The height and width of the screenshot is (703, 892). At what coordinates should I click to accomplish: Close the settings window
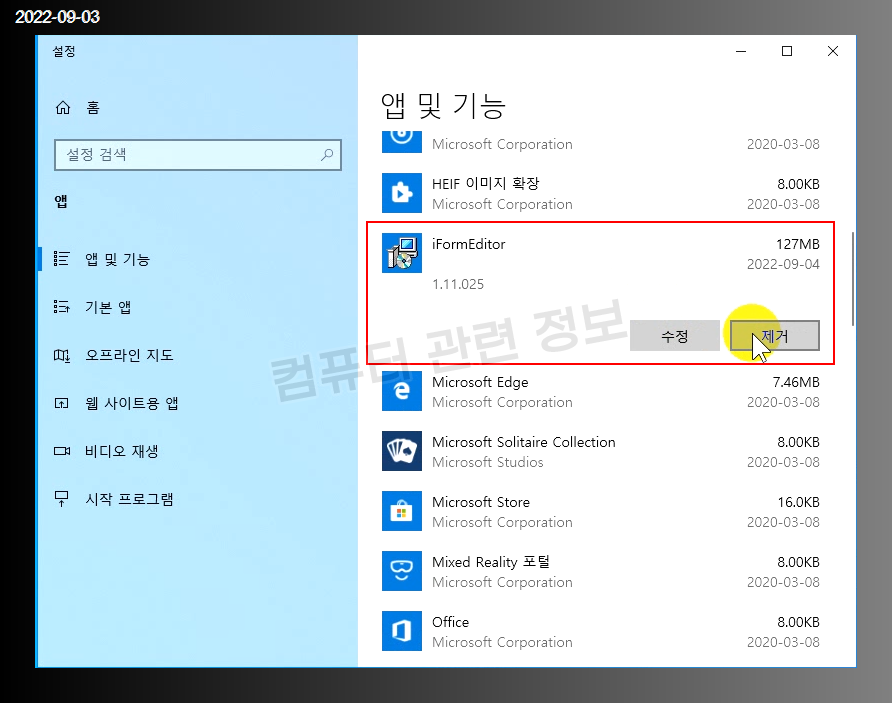(x=833, y=51)
